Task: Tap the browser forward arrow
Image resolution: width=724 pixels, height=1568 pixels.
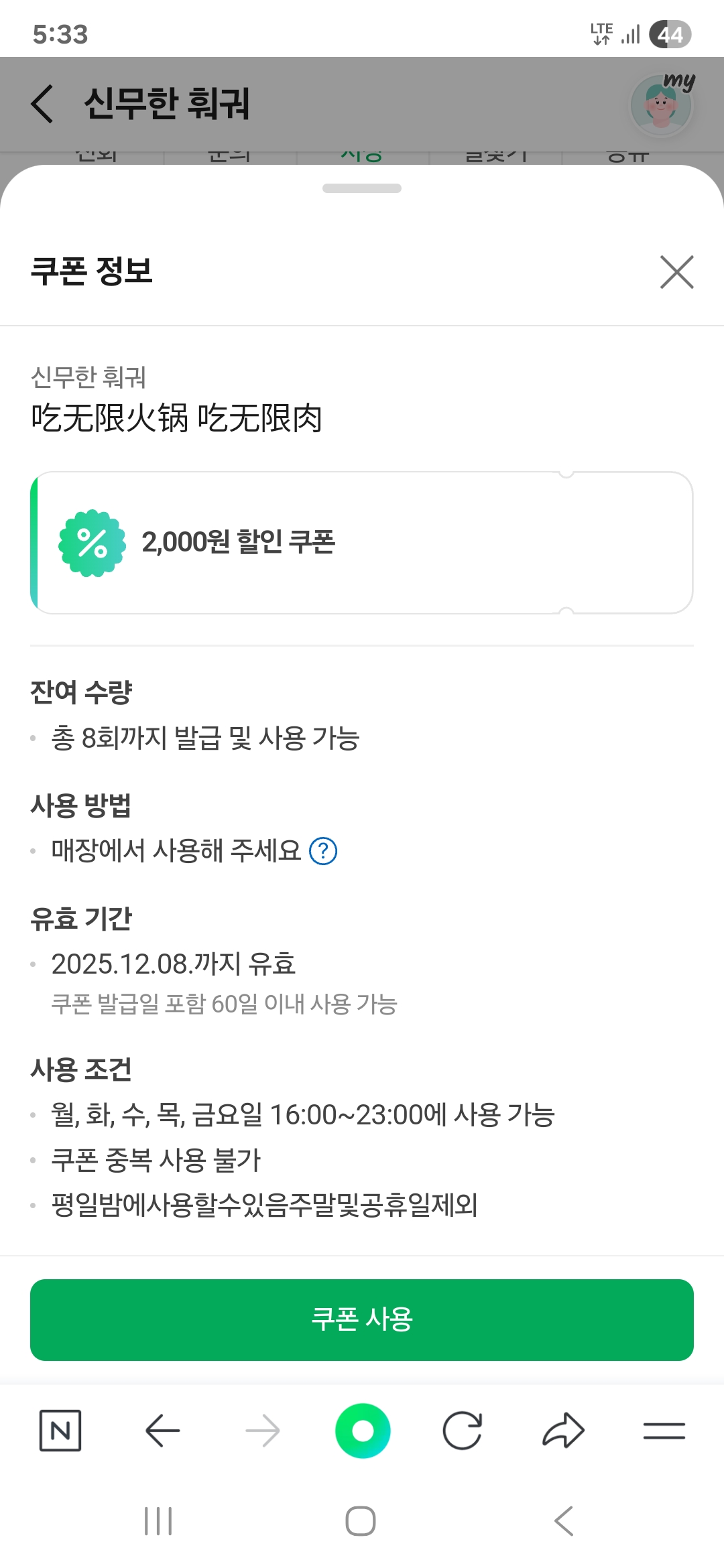Action: point(262,1431)
